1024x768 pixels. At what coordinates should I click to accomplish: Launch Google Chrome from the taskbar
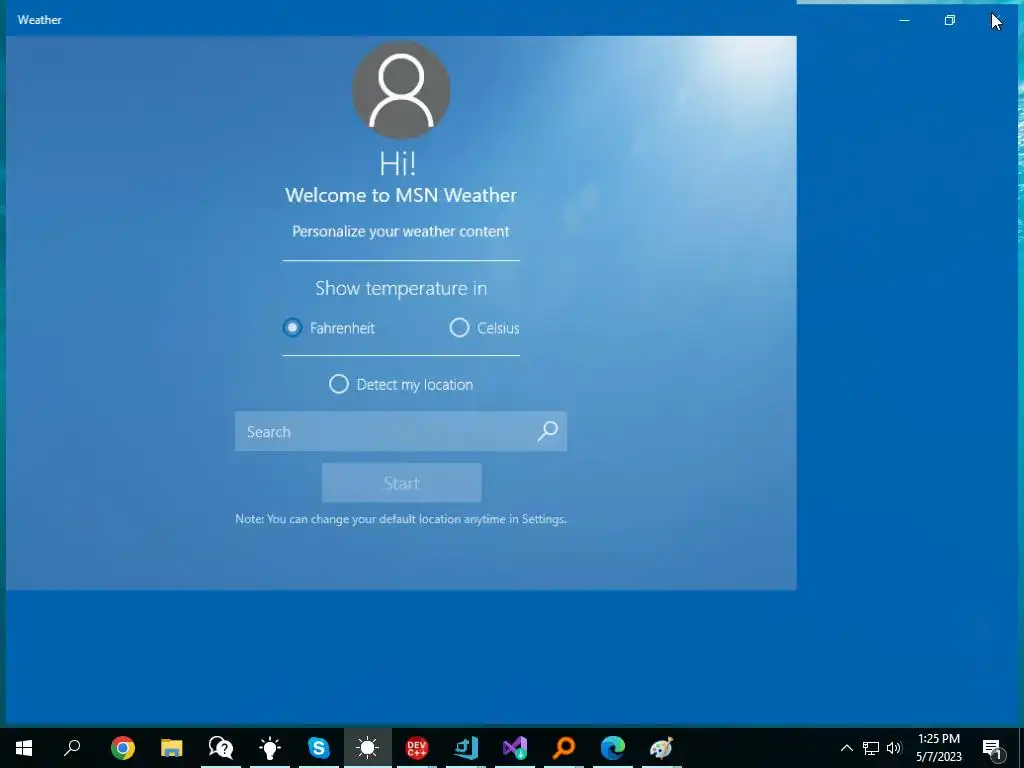pos(123,748)
